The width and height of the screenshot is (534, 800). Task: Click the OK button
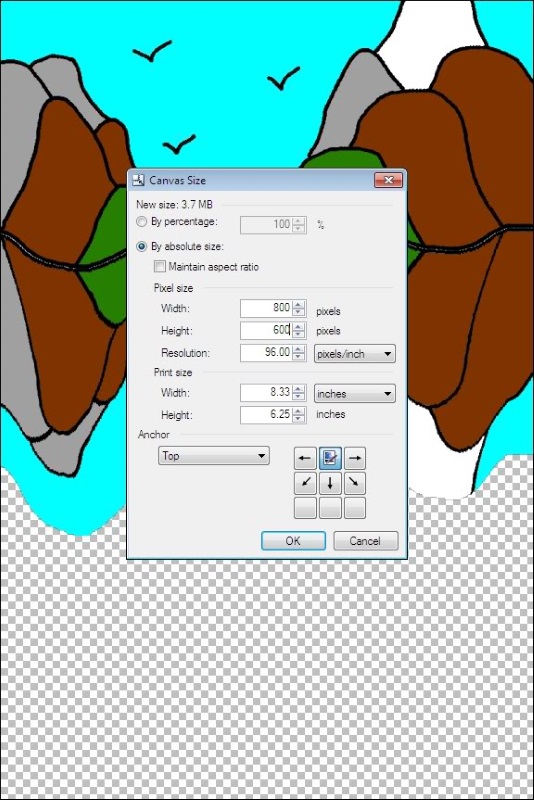point(293,541)
